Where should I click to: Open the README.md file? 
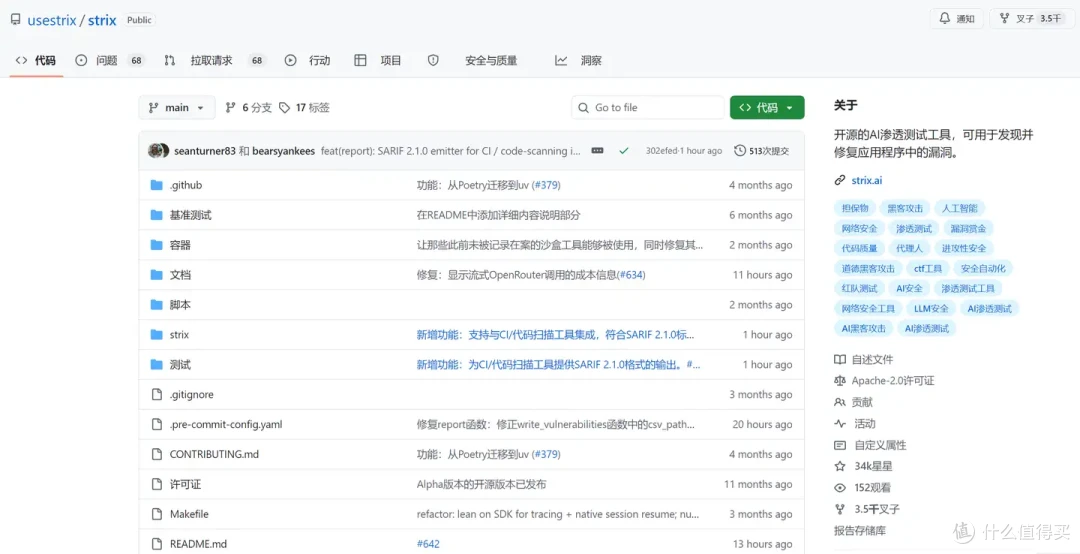tap(198, 544)
